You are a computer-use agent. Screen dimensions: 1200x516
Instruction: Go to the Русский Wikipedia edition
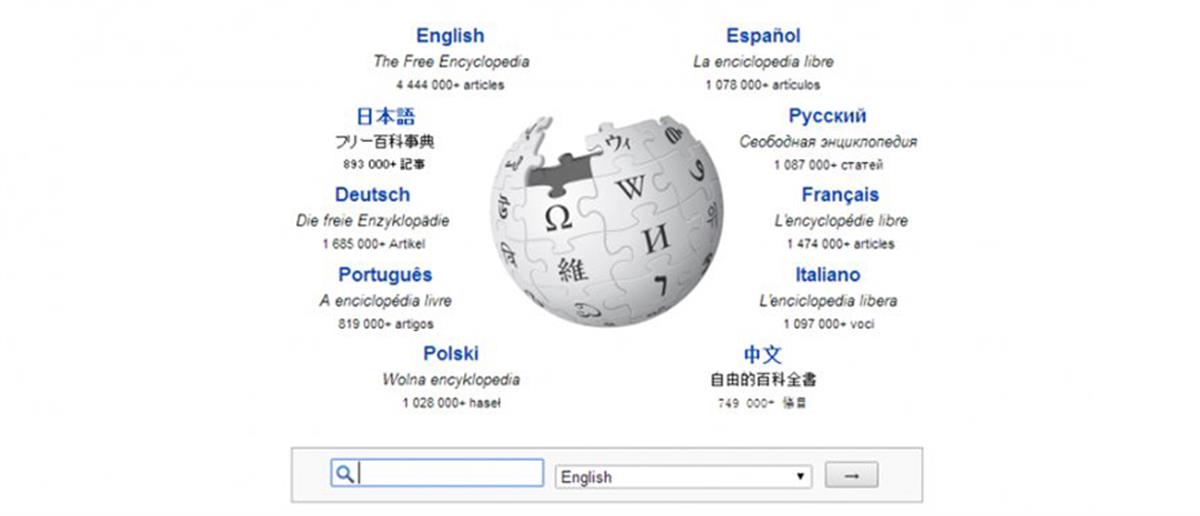[827, 116]
